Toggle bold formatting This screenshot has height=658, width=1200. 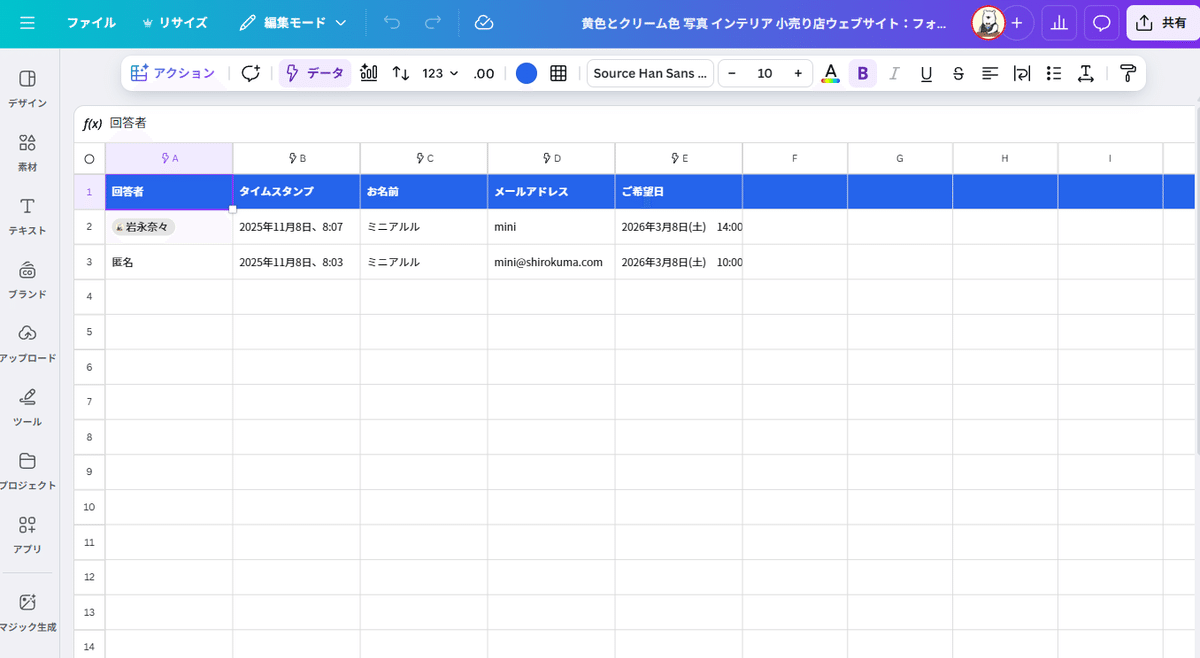[862, 73]
